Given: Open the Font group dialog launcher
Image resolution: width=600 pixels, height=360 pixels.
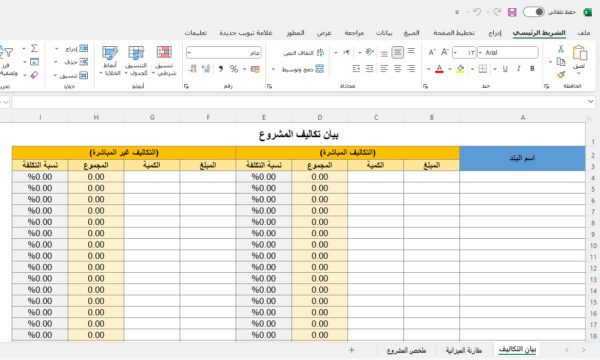Looking at the screenshot, I should [425, 86].
